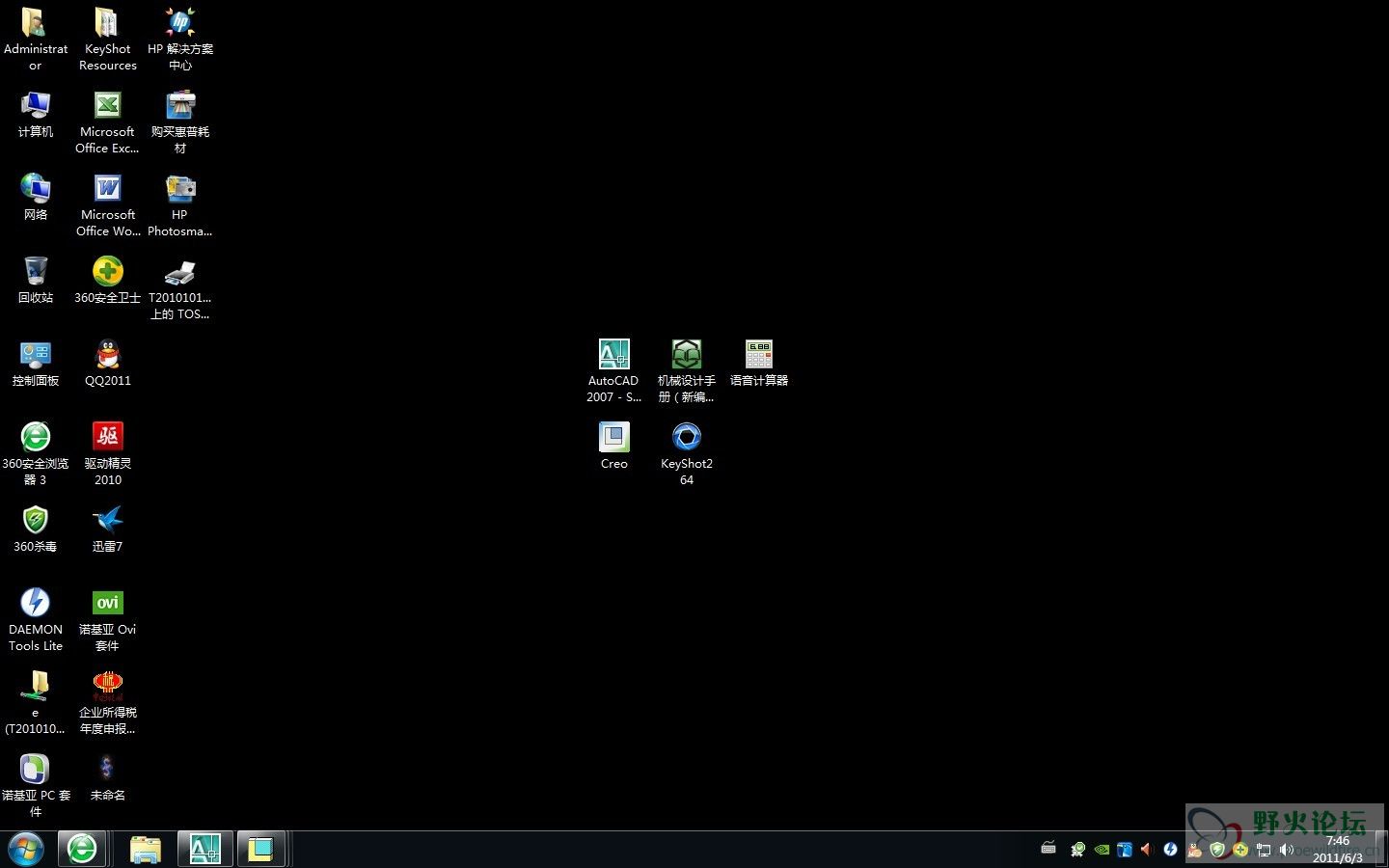The height and width of the screenshot is (868, 1389).
Task: Open 控制面板 desktop icon
Action: point(35,355)
